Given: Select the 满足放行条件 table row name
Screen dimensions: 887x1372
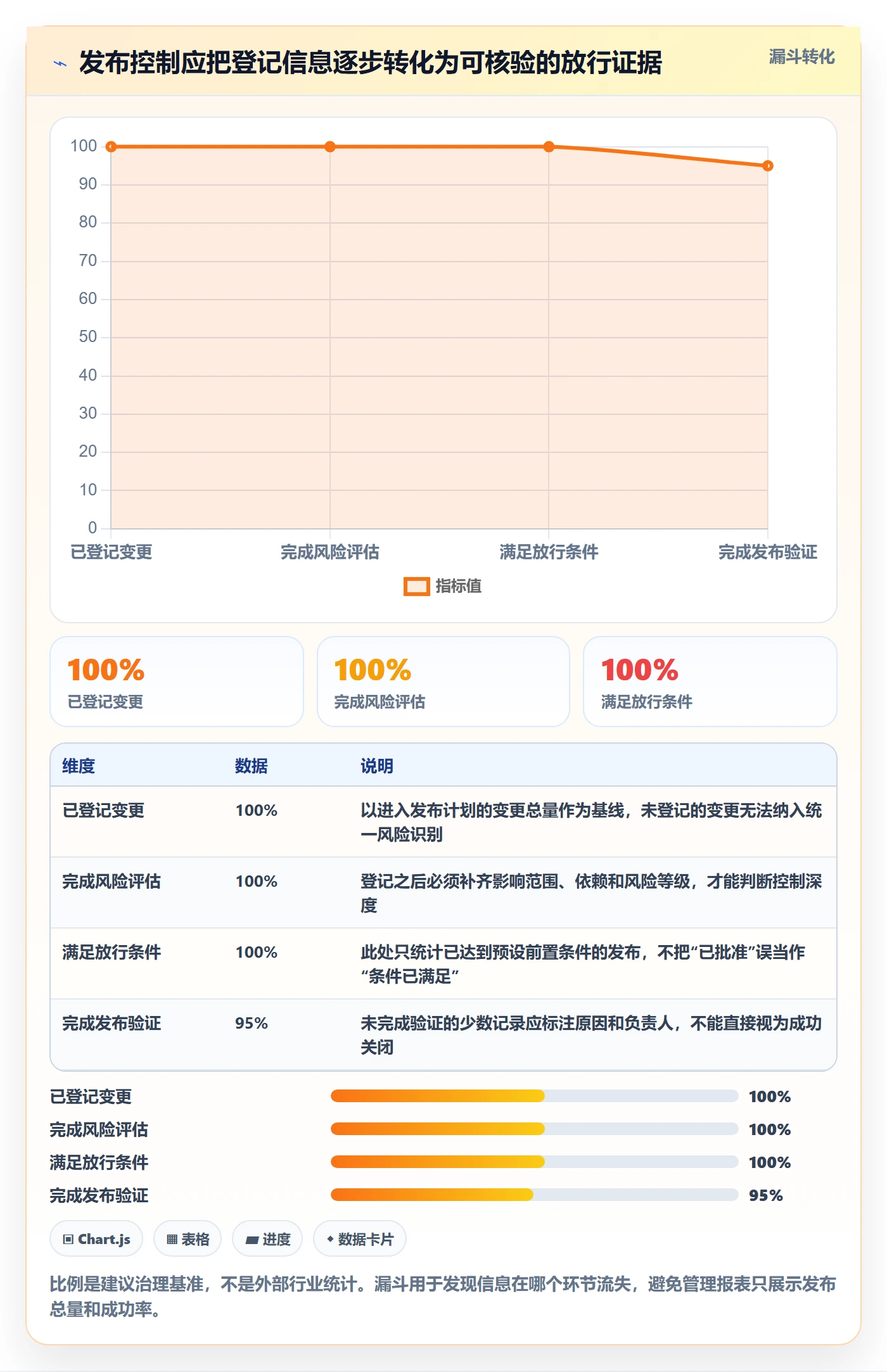Looking at the screenshot, I should 112,952.
